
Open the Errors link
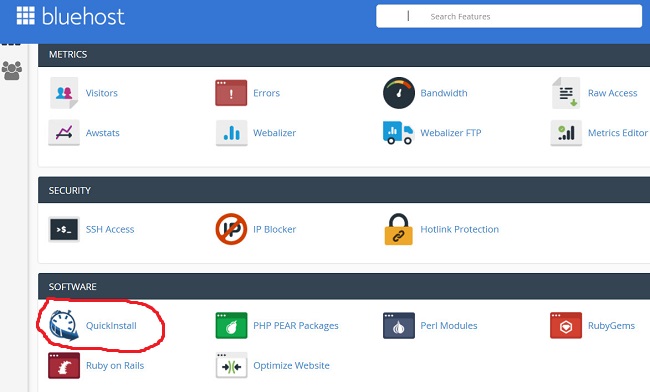coord(267,93)
